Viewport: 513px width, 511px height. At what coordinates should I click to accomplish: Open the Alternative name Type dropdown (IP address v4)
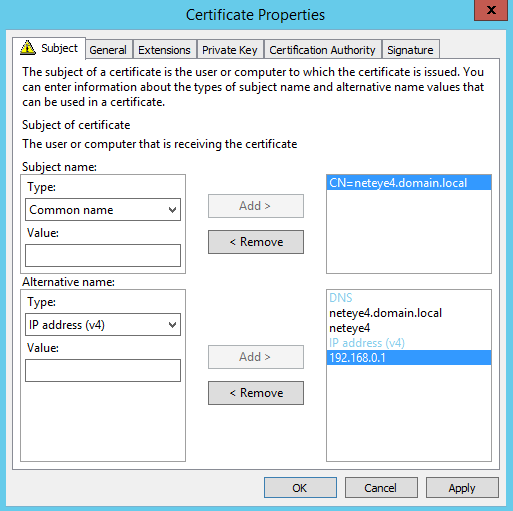click(103, 325)
